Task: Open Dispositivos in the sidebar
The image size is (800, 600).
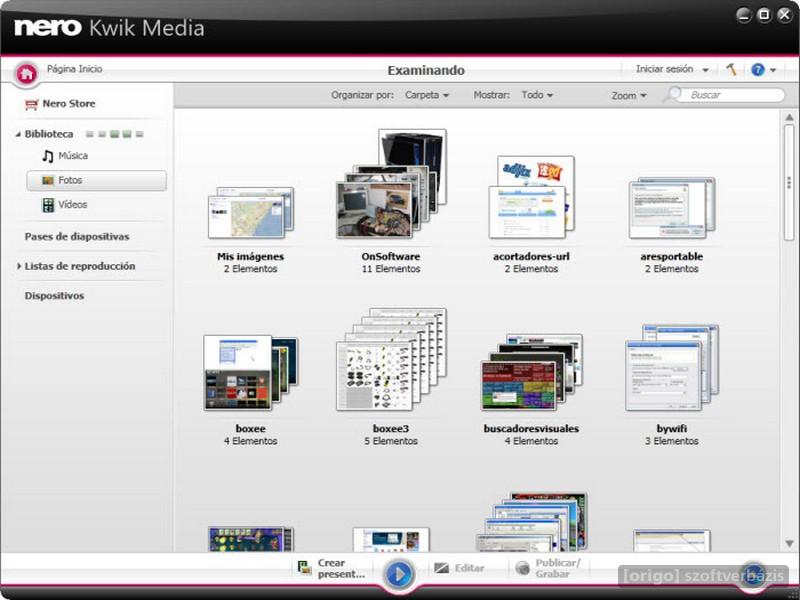Action: pos(55,296)
